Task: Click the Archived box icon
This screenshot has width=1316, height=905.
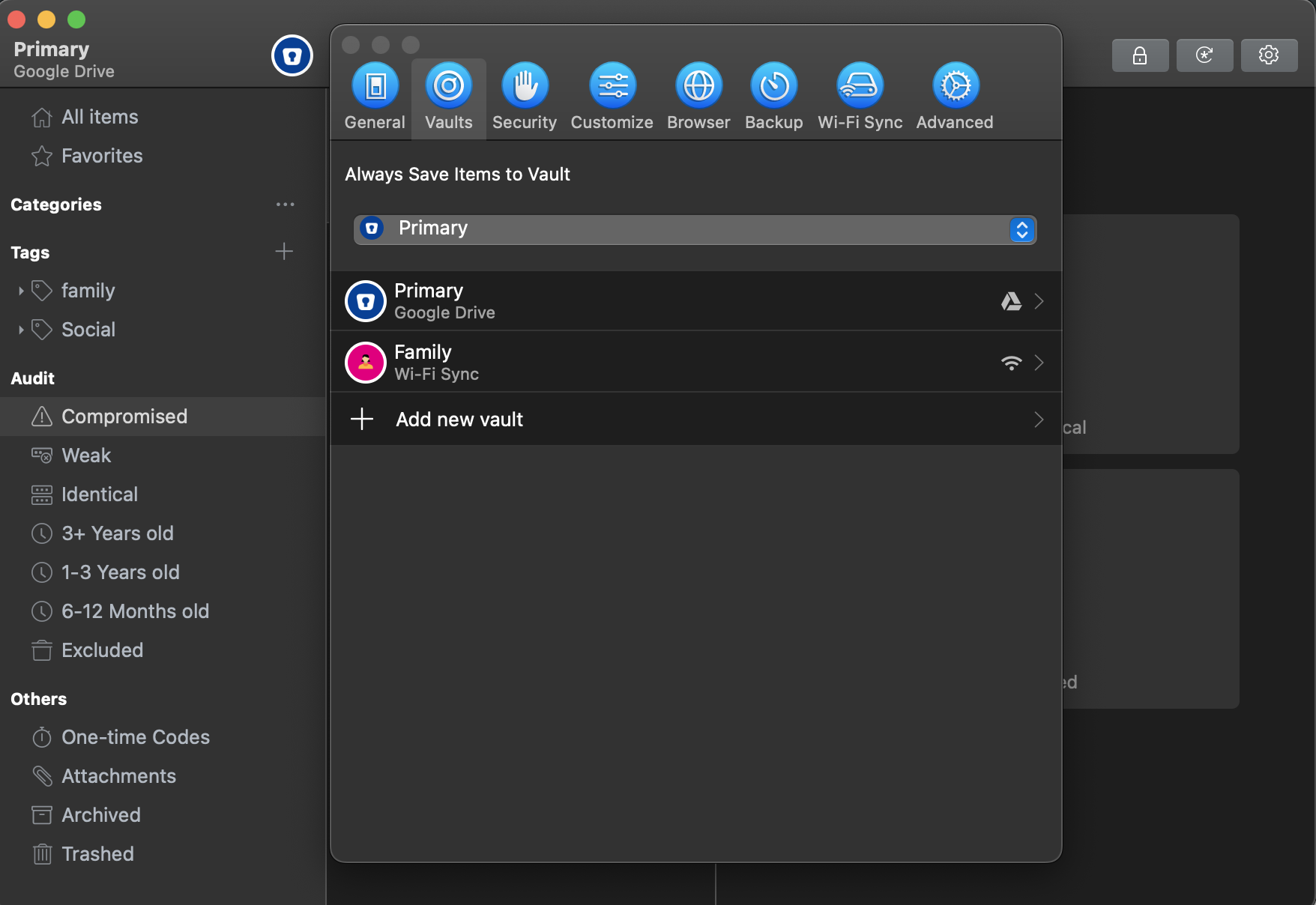Action: [42, 815]
